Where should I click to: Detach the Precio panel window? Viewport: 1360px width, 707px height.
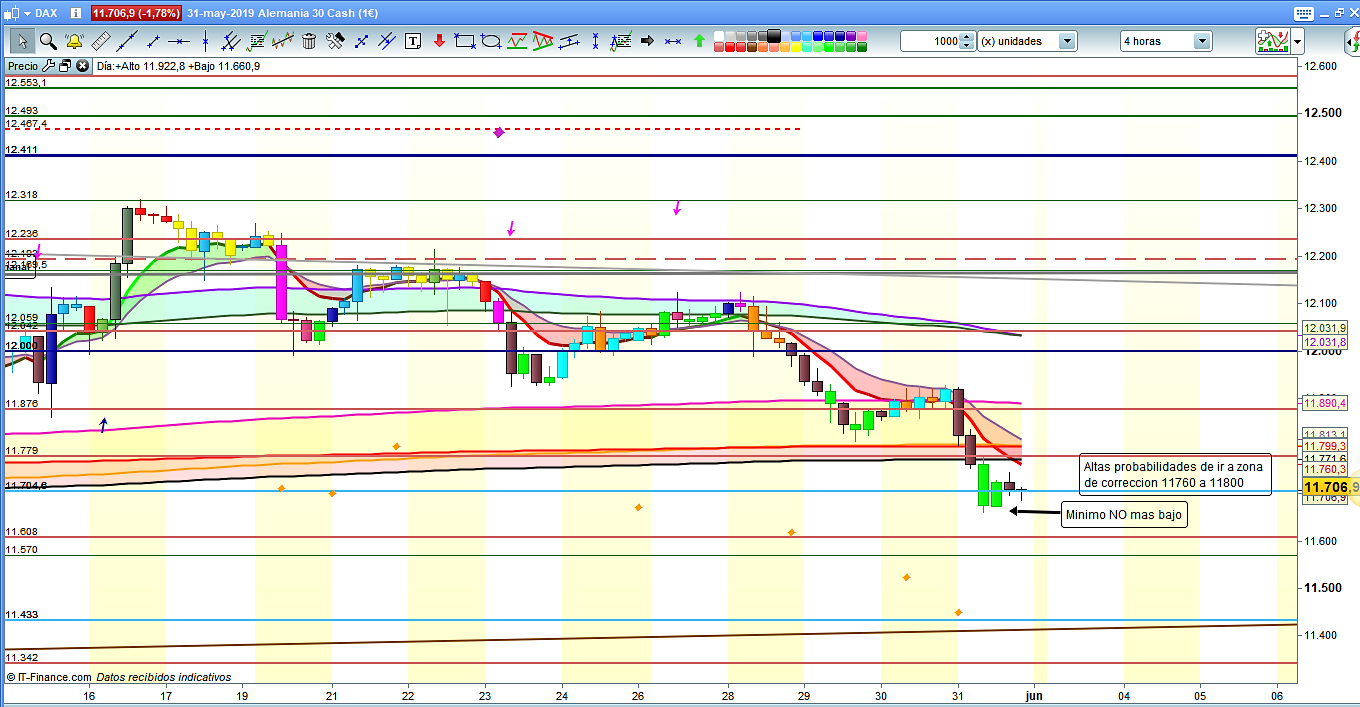64,66
